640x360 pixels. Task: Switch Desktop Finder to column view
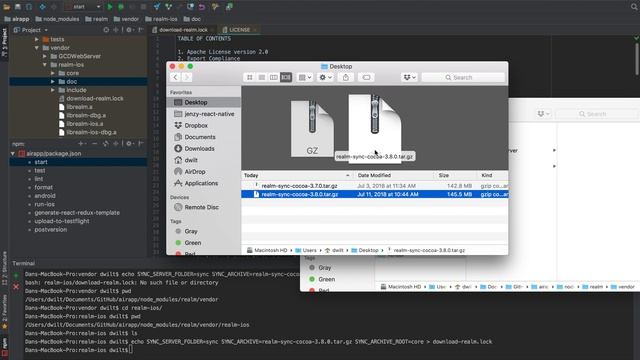pyautogui.click(x=273, y=77)
